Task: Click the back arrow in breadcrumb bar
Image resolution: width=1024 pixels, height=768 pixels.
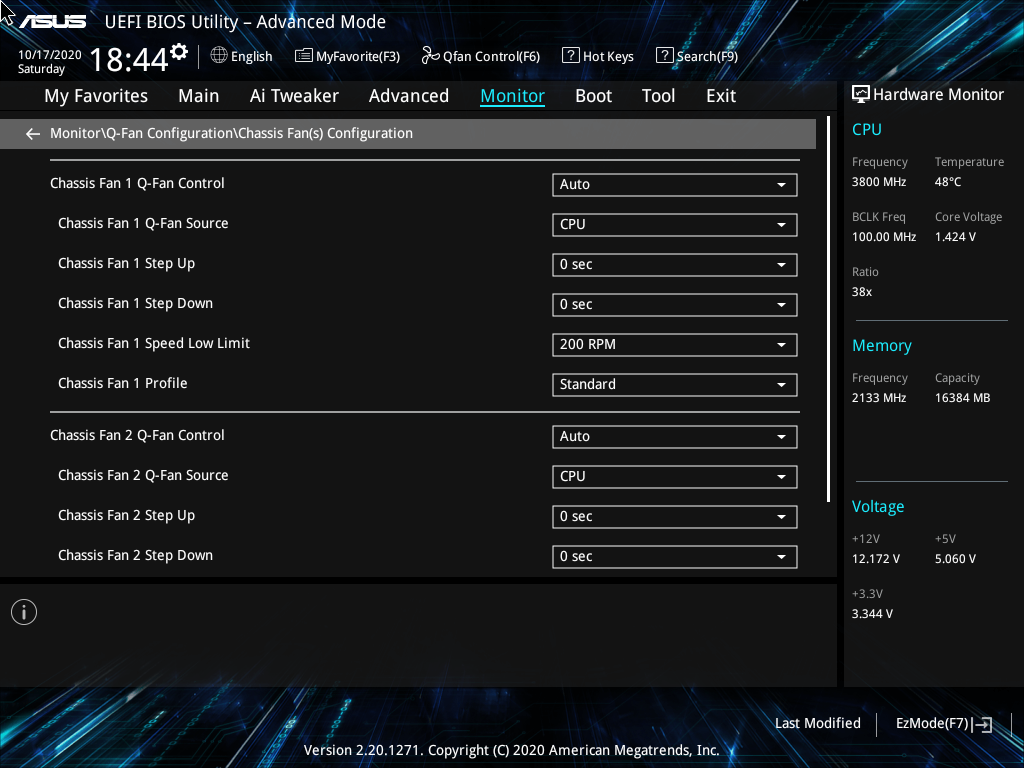Action: [33, 134]
